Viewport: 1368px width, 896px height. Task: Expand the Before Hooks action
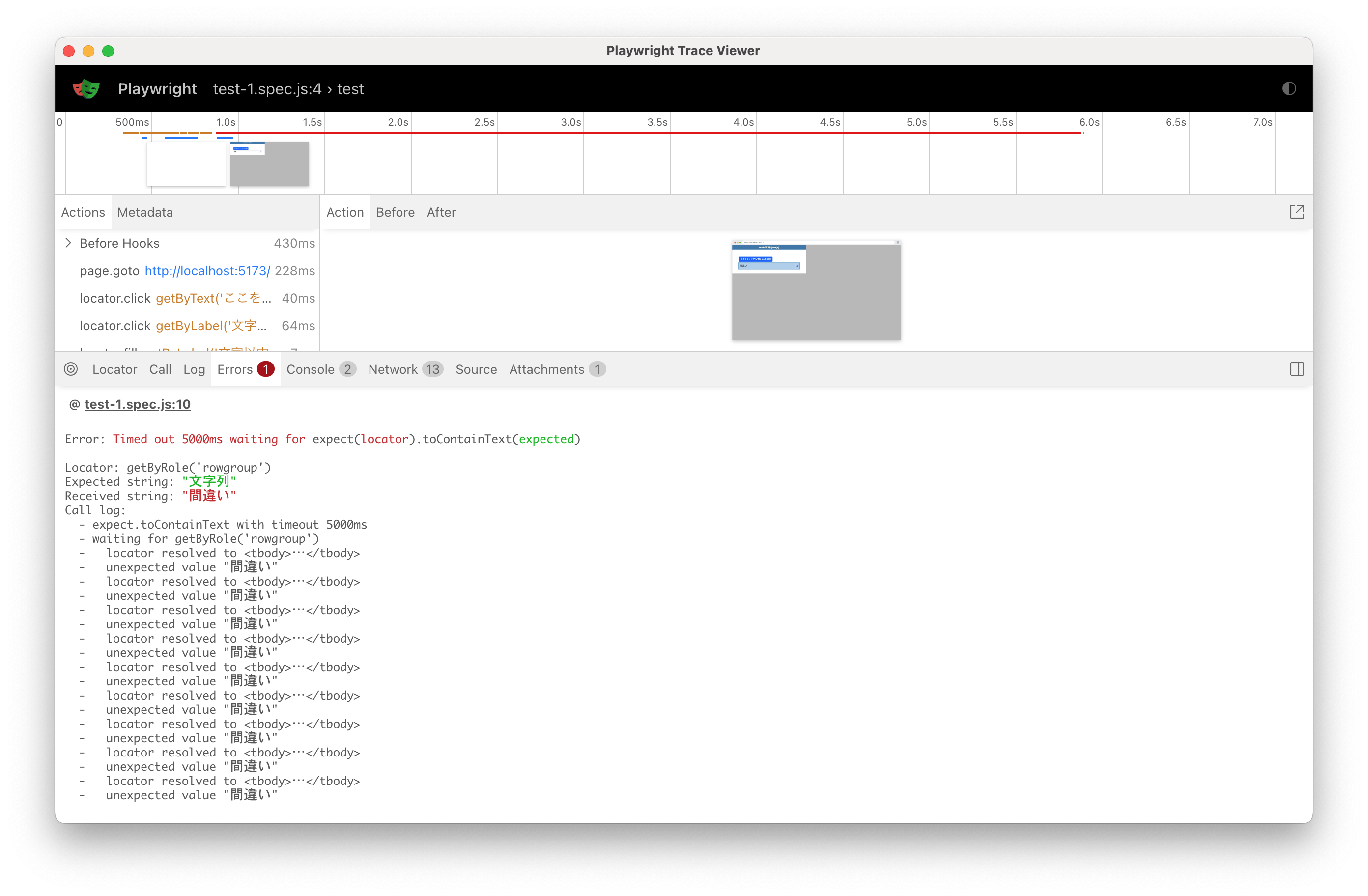(68, 243)
